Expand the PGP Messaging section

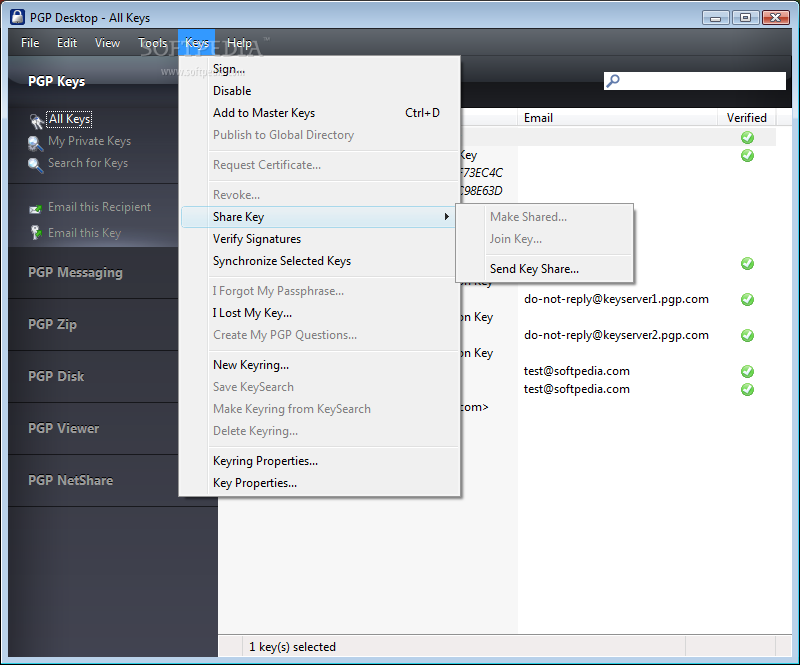click(x=93, y=273)
